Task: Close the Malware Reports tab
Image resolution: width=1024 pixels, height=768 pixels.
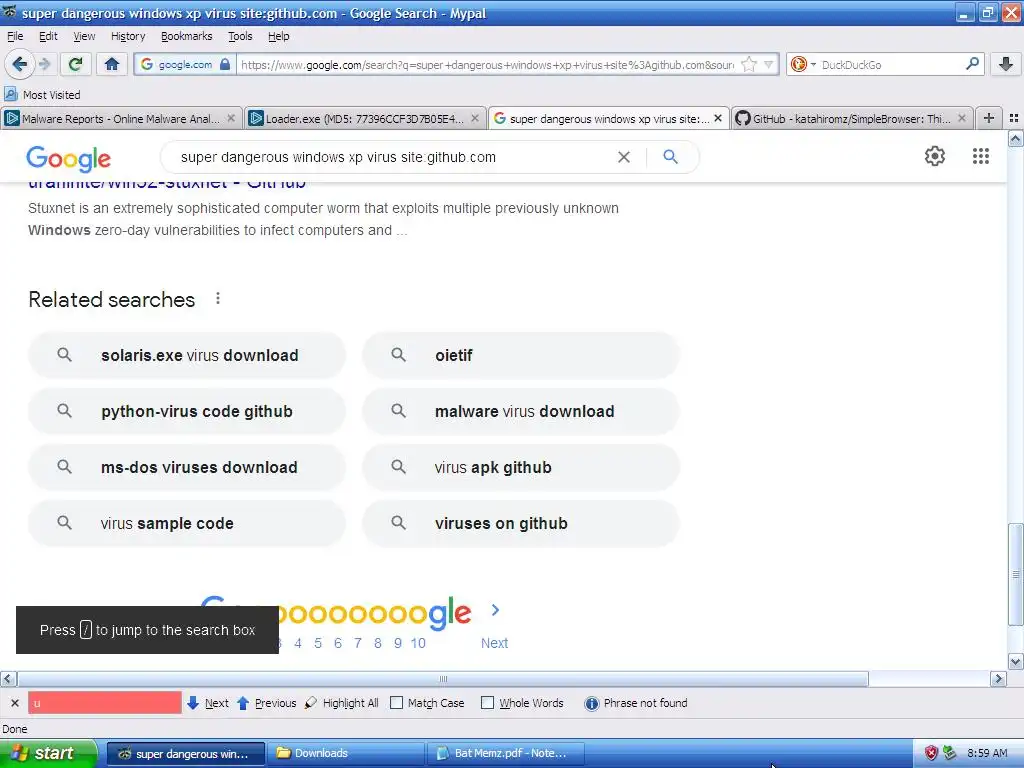Action: [231, 118]
